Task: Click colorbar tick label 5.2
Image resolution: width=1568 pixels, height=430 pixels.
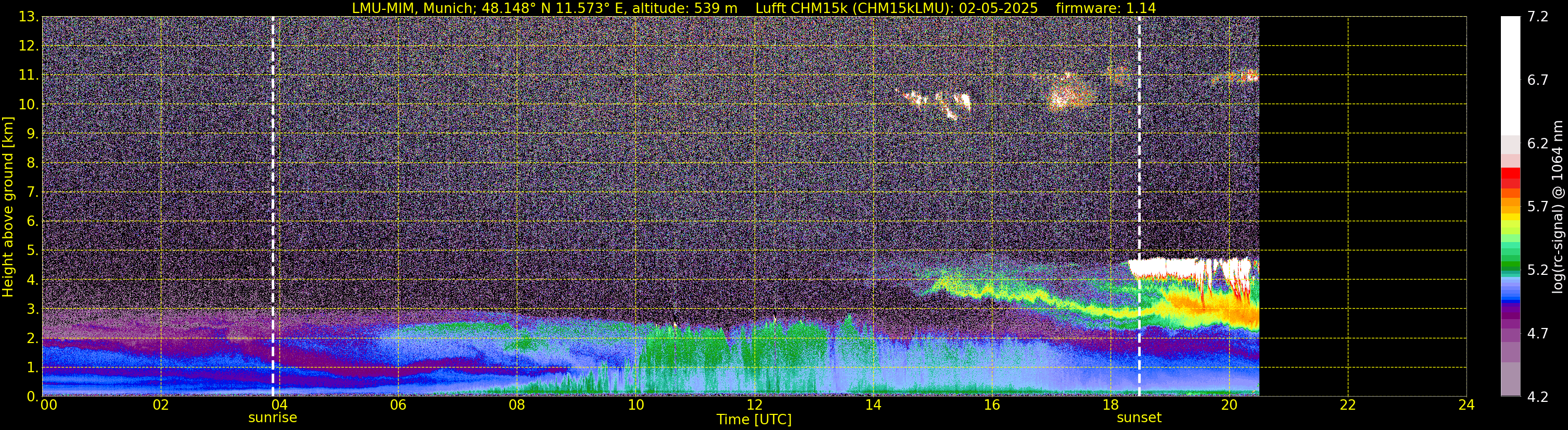Action: (x=1538, y=270)
